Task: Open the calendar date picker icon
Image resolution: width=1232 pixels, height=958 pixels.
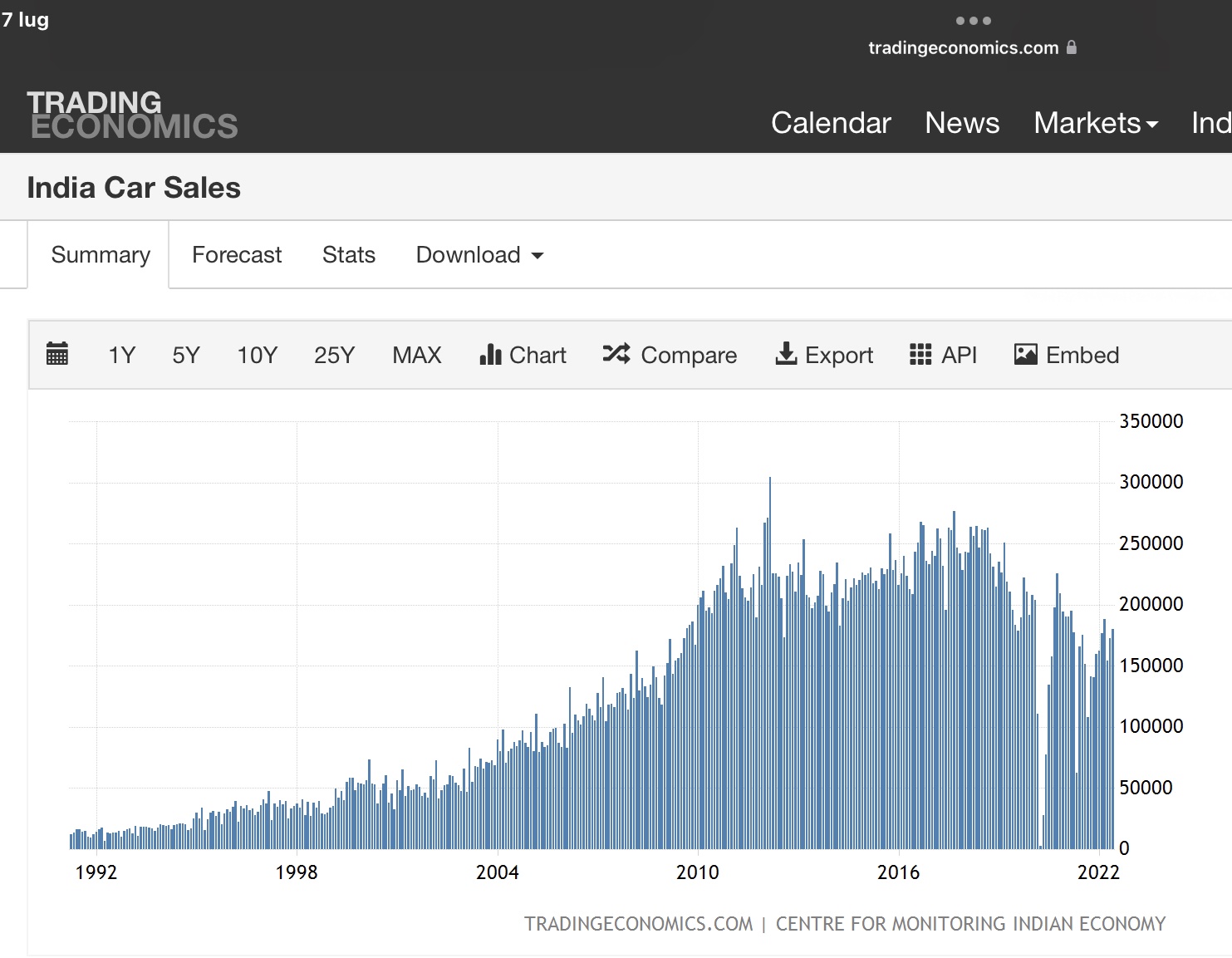Action: click(x=57, y=354)
